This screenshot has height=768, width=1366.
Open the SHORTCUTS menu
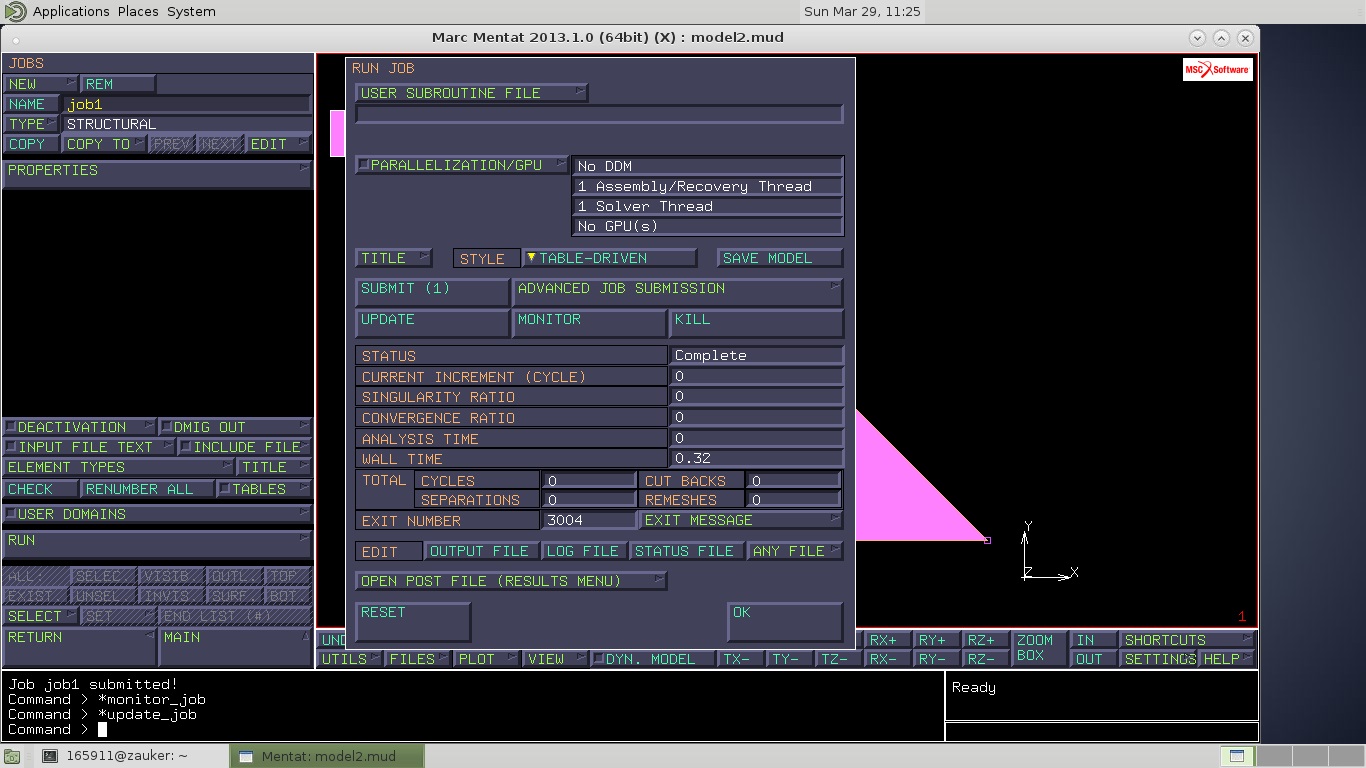1188,640
